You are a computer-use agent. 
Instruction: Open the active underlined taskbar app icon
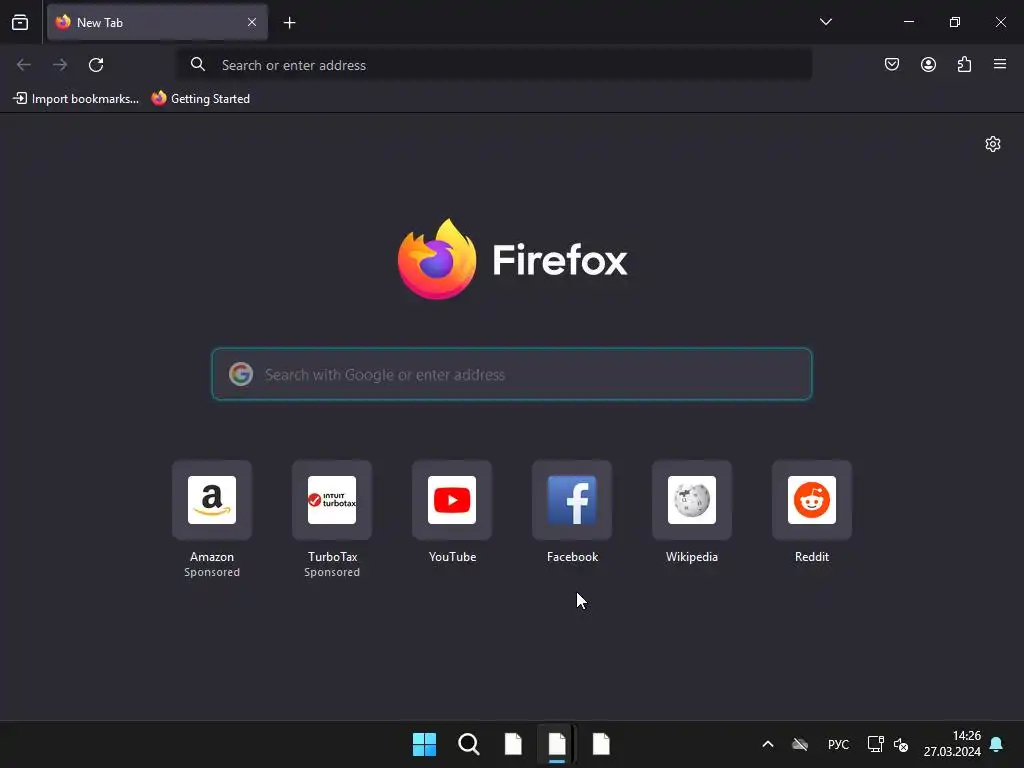tap(557, 744)
